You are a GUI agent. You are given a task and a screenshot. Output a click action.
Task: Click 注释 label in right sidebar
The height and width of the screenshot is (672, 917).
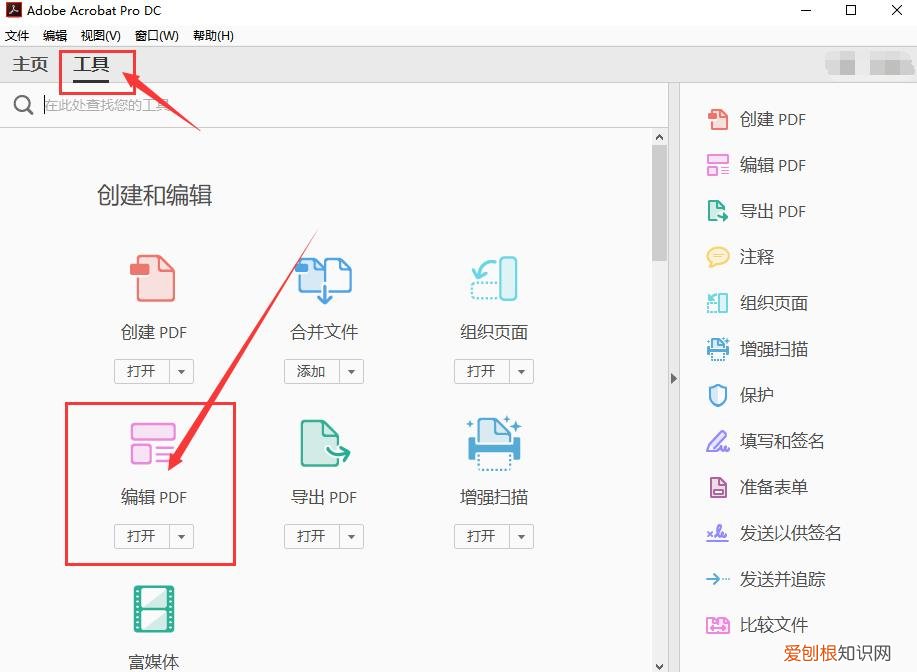coord(757,257)
